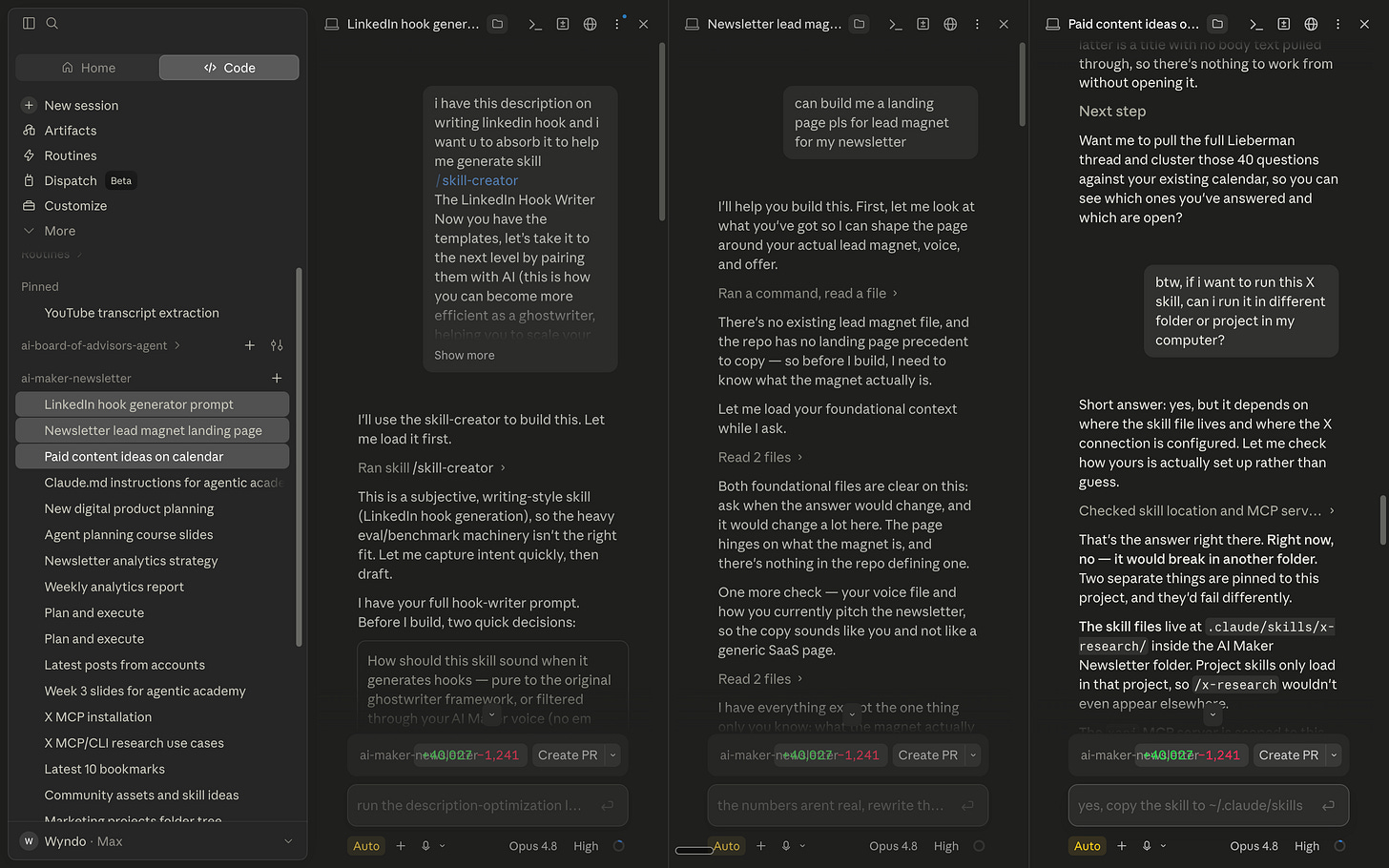Click Create PR in LinkedIn hook pane
Image resolution: width=1389 pixels, height=868 pixels.
tap(568, 754)
